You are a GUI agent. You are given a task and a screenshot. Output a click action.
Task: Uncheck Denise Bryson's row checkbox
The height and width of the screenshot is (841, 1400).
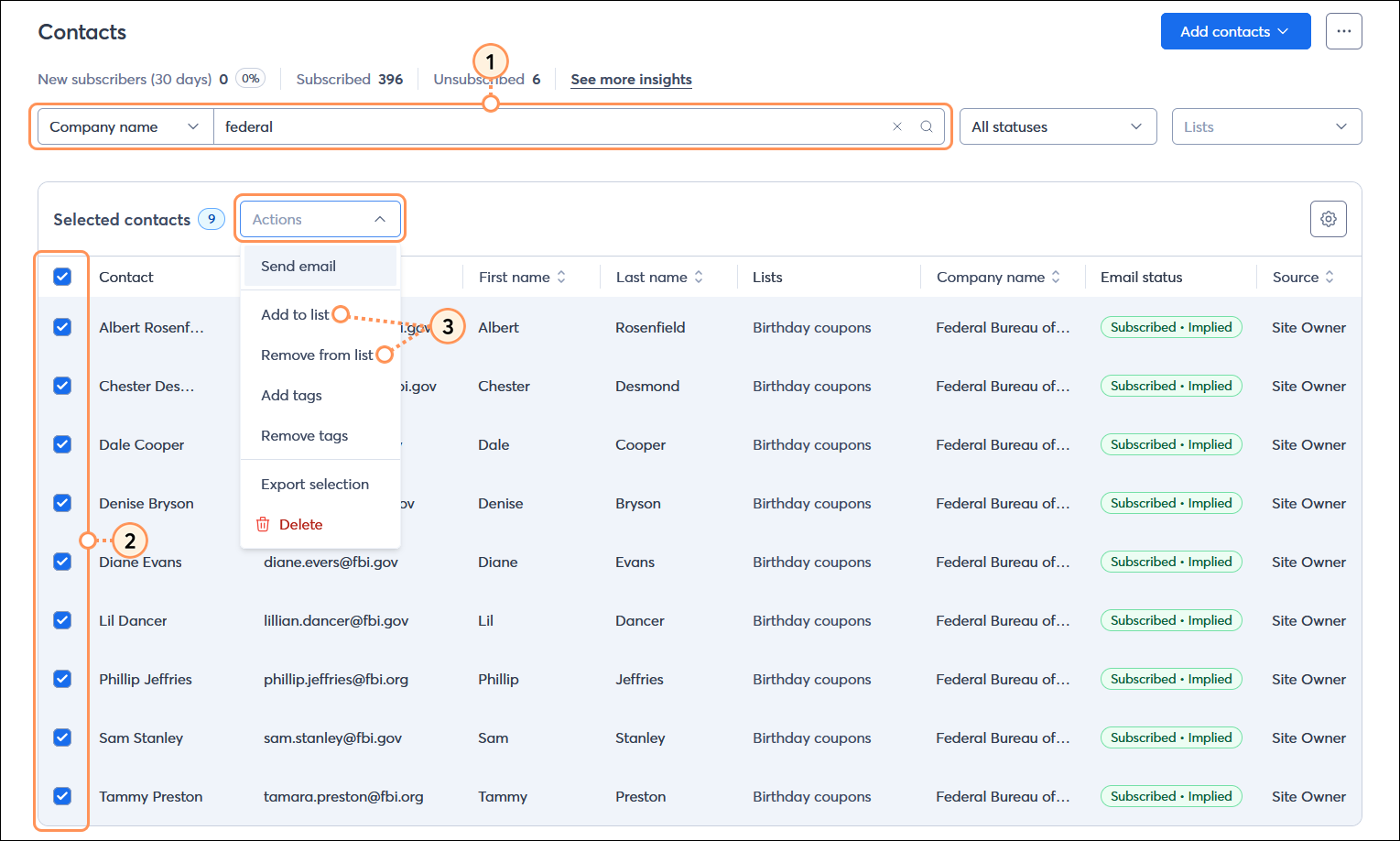pos(62,503)
